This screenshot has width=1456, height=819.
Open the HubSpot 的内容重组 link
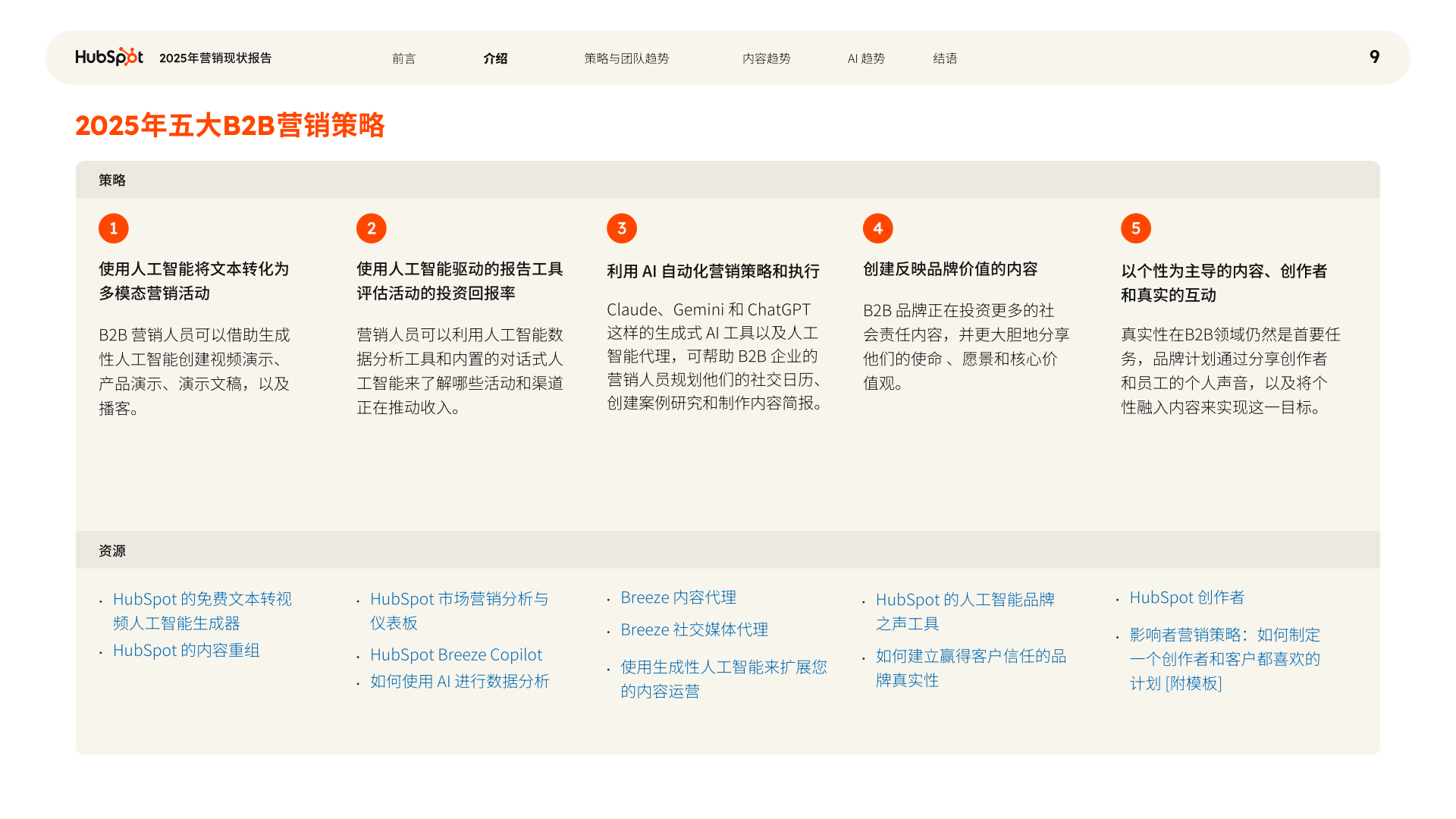point(187,651)
